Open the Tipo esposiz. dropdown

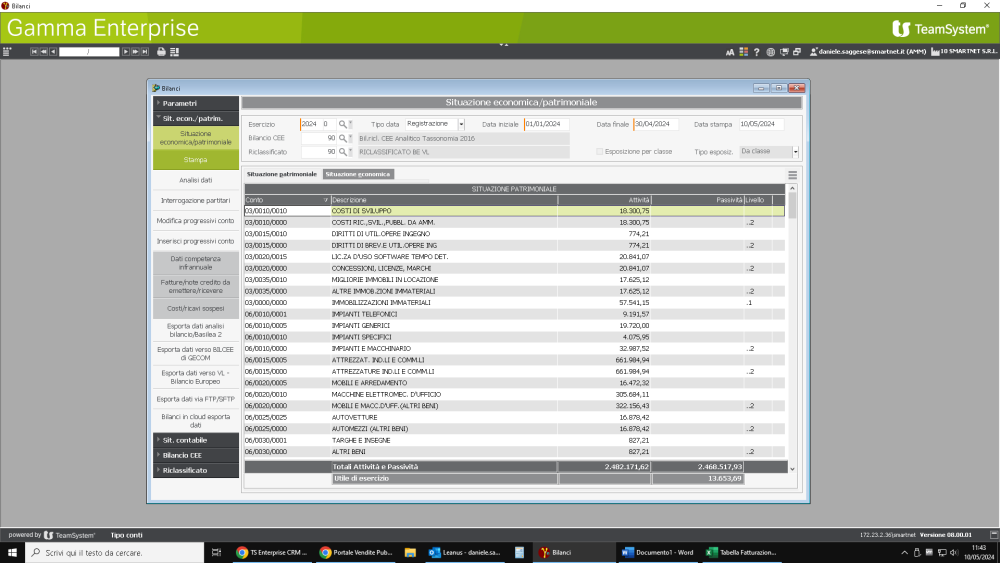pyautogui.click(x=795, y=152)
